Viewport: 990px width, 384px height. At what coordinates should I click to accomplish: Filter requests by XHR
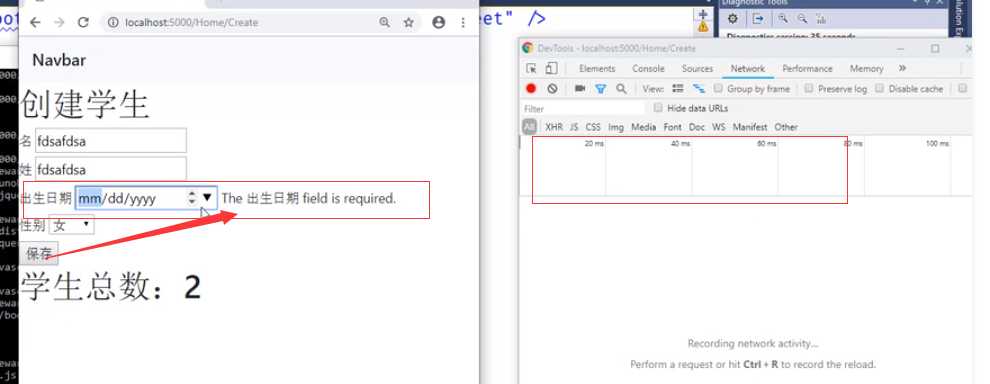[554, 127]
